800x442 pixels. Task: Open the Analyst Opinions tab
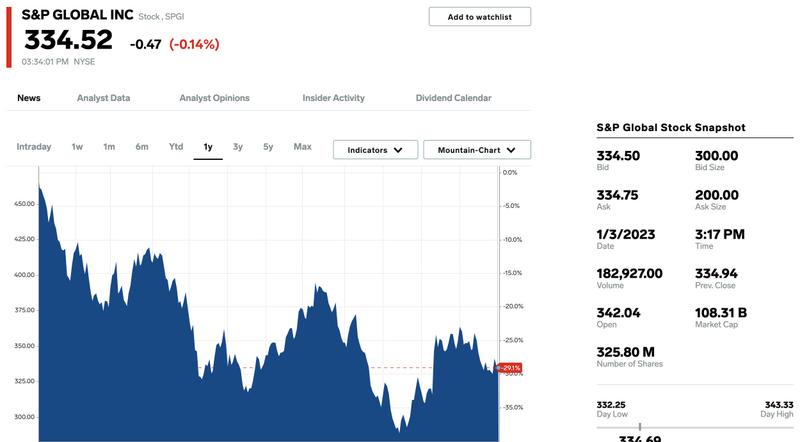coord(214,98)
